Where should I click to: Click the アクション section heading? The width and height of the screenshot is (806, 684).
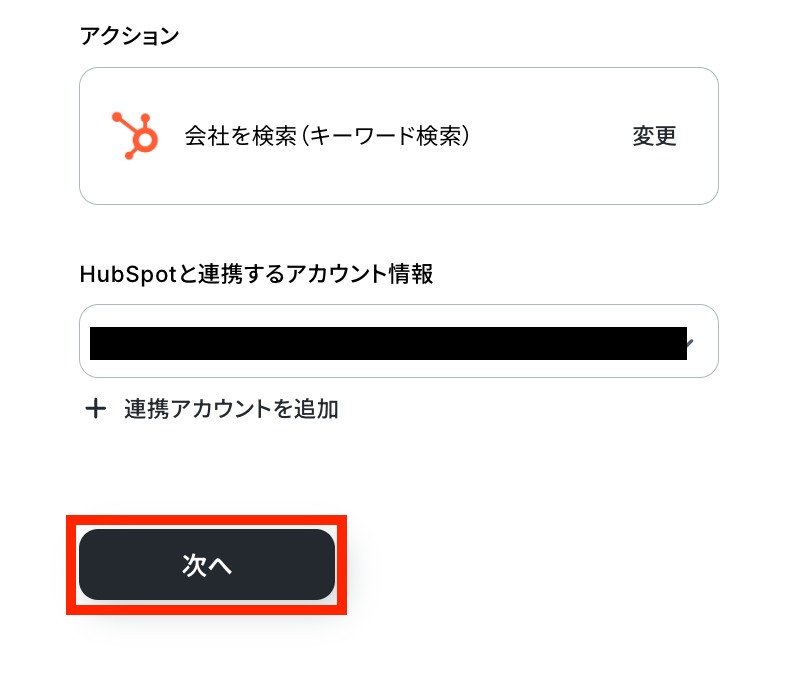coord(129,36)
